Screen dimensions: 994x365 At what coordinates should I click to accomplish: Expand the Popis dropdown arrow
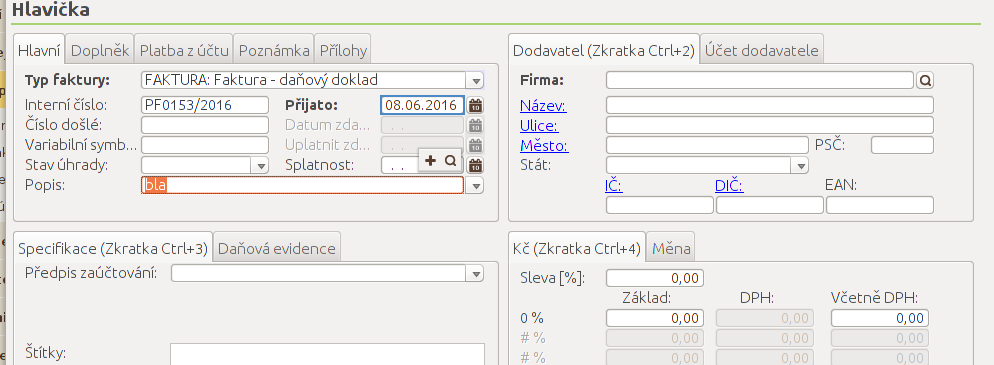tap(475, 186)
